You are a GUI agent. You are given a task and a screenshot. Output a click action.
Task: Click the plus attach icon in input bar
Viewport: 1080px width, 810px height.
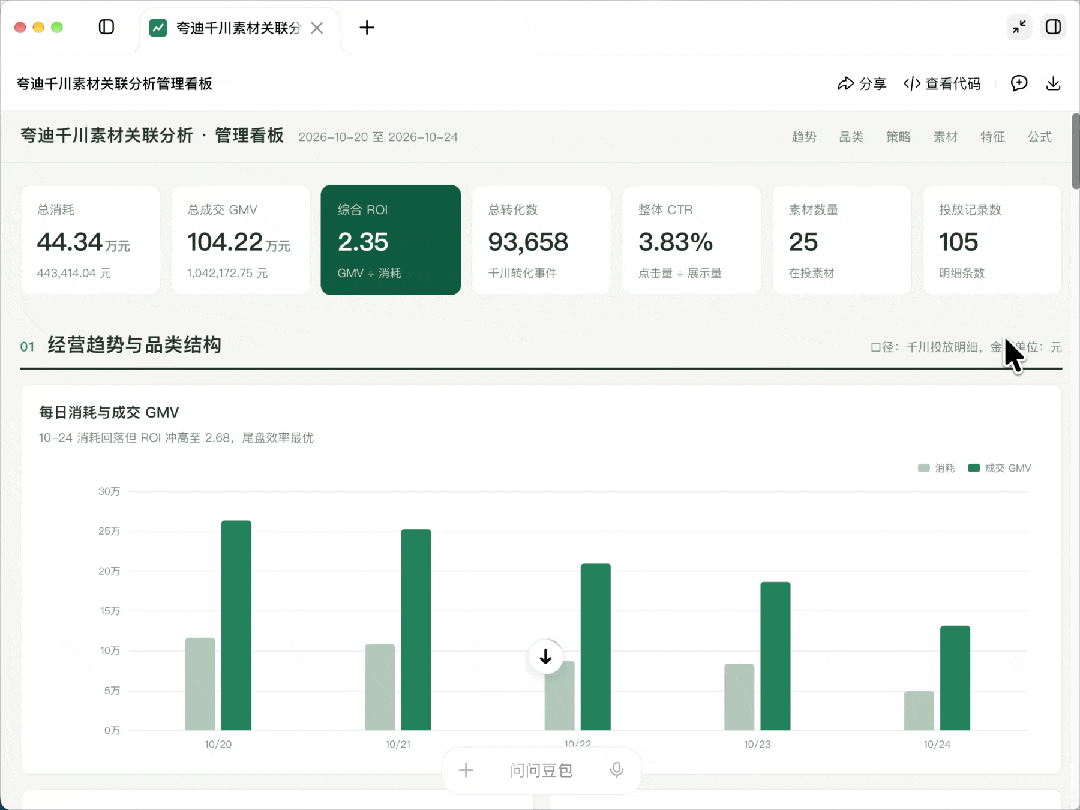[466, 770]
